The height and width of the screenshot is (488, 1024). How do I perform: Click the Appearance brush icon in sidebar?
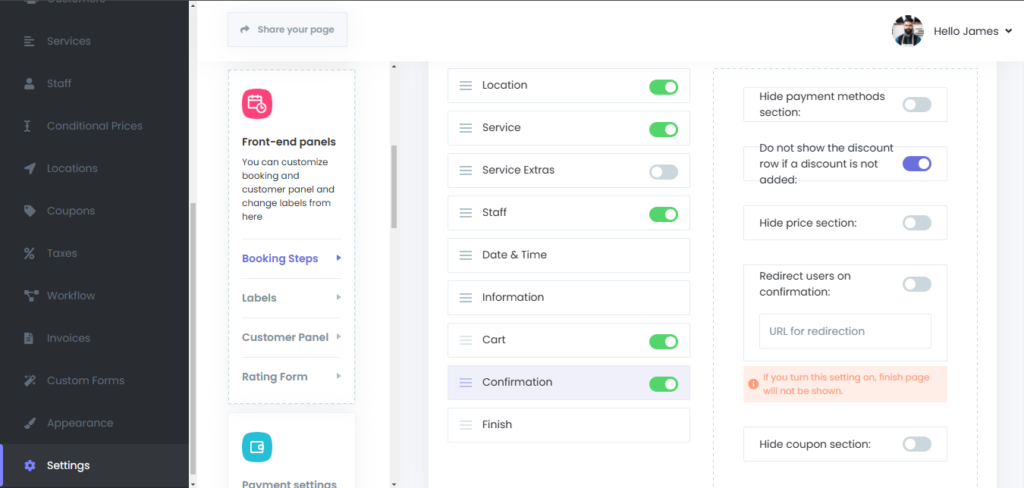point(28,423)
